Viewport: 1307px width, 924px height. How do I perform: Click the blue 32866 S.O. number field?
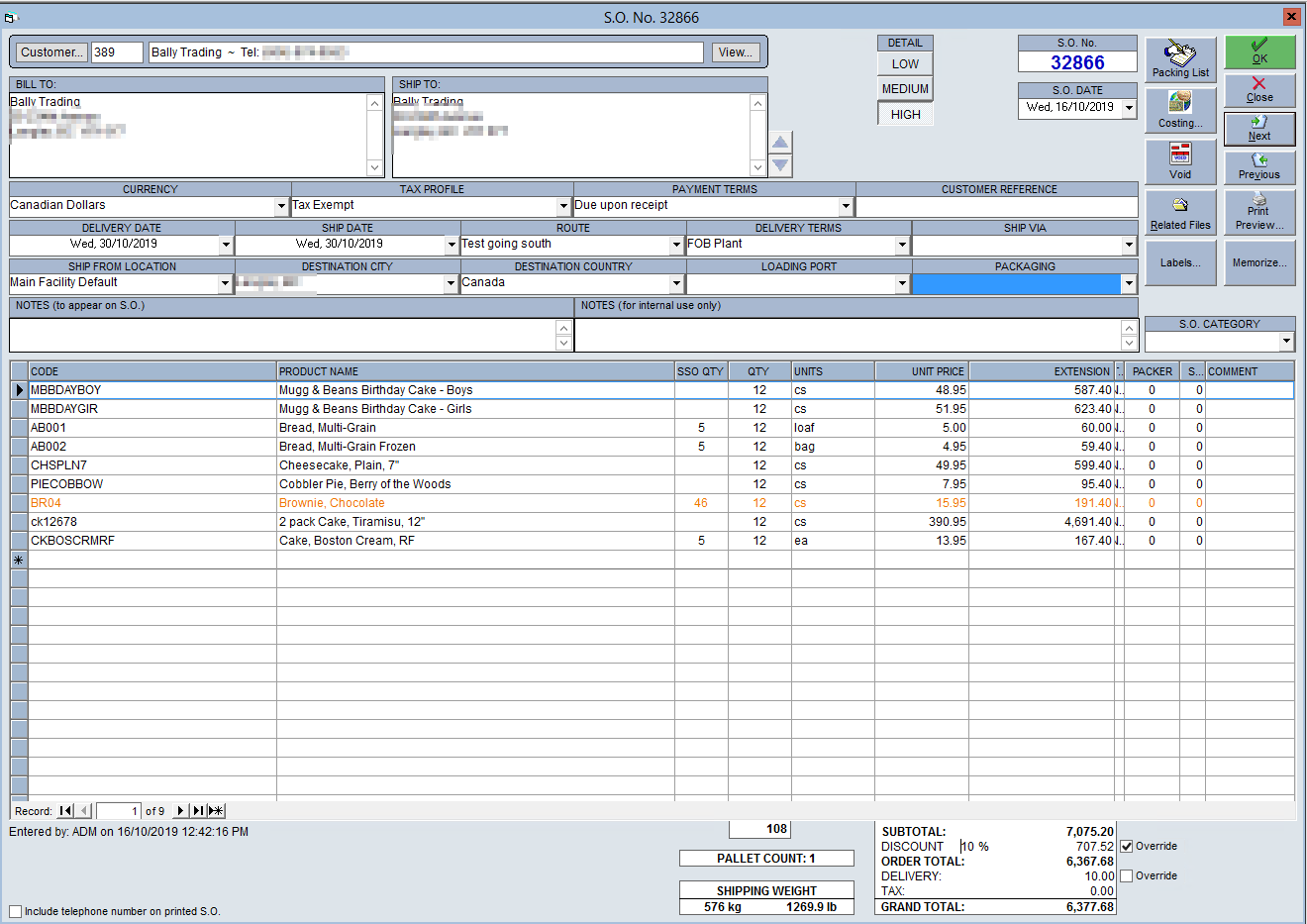(1077, 62)
